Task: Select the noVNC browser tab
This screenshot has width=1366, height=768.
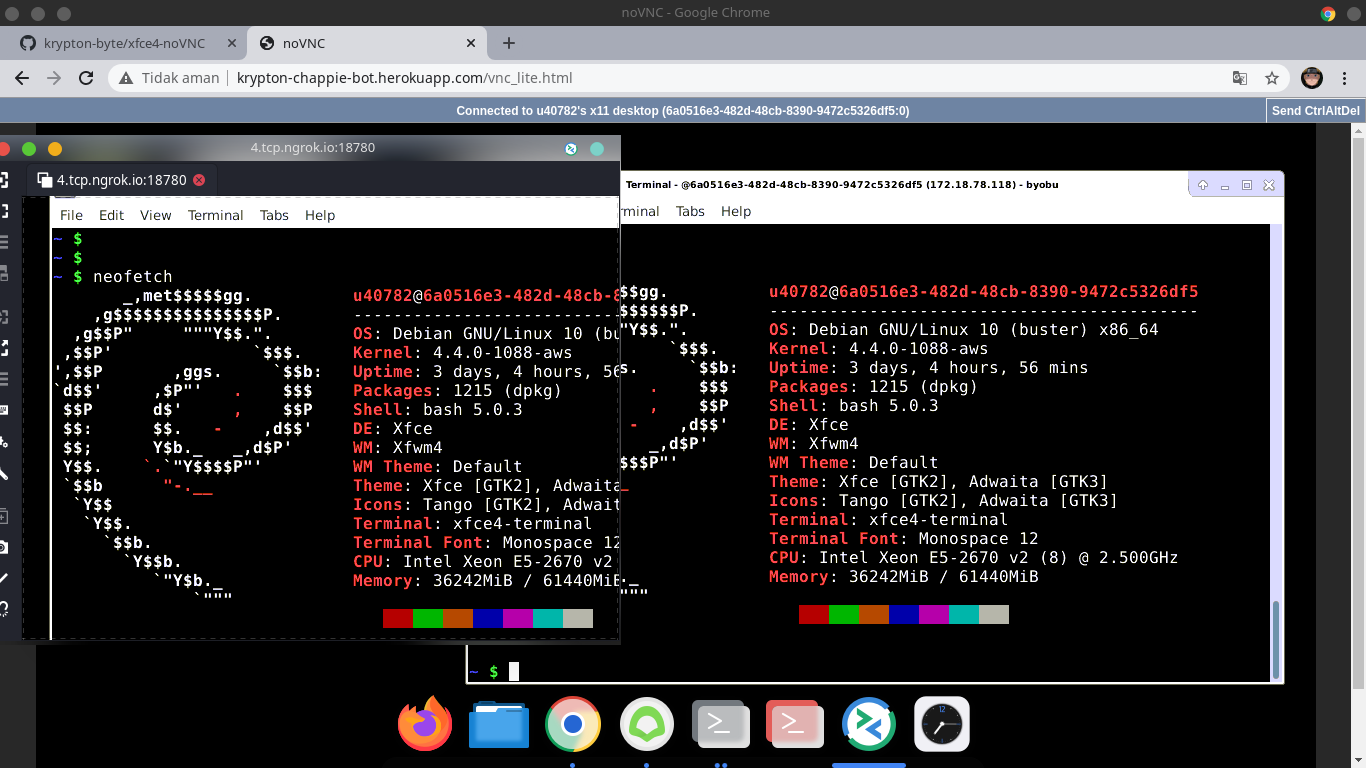Action: (x=367, y=43)
